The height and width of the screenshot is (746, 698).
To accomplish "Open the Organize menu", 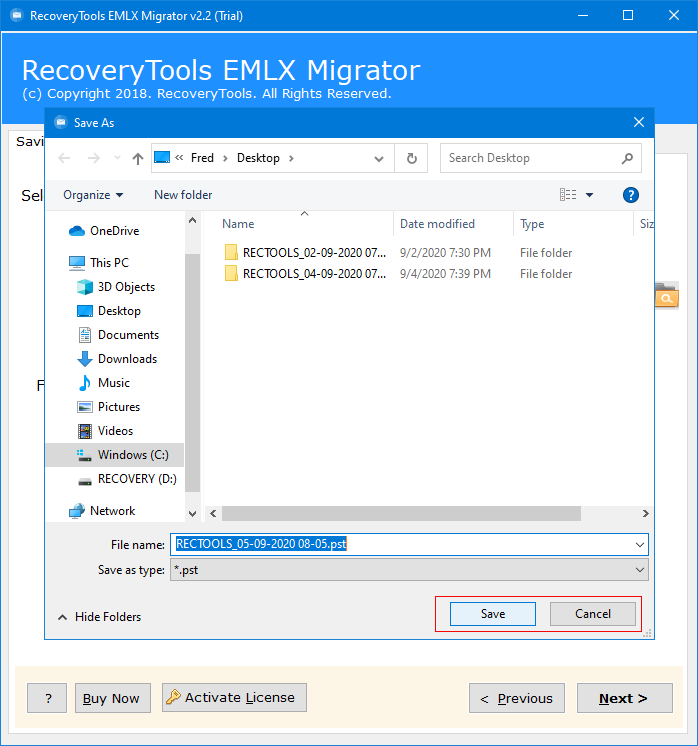I will click(x=93, y=195).
